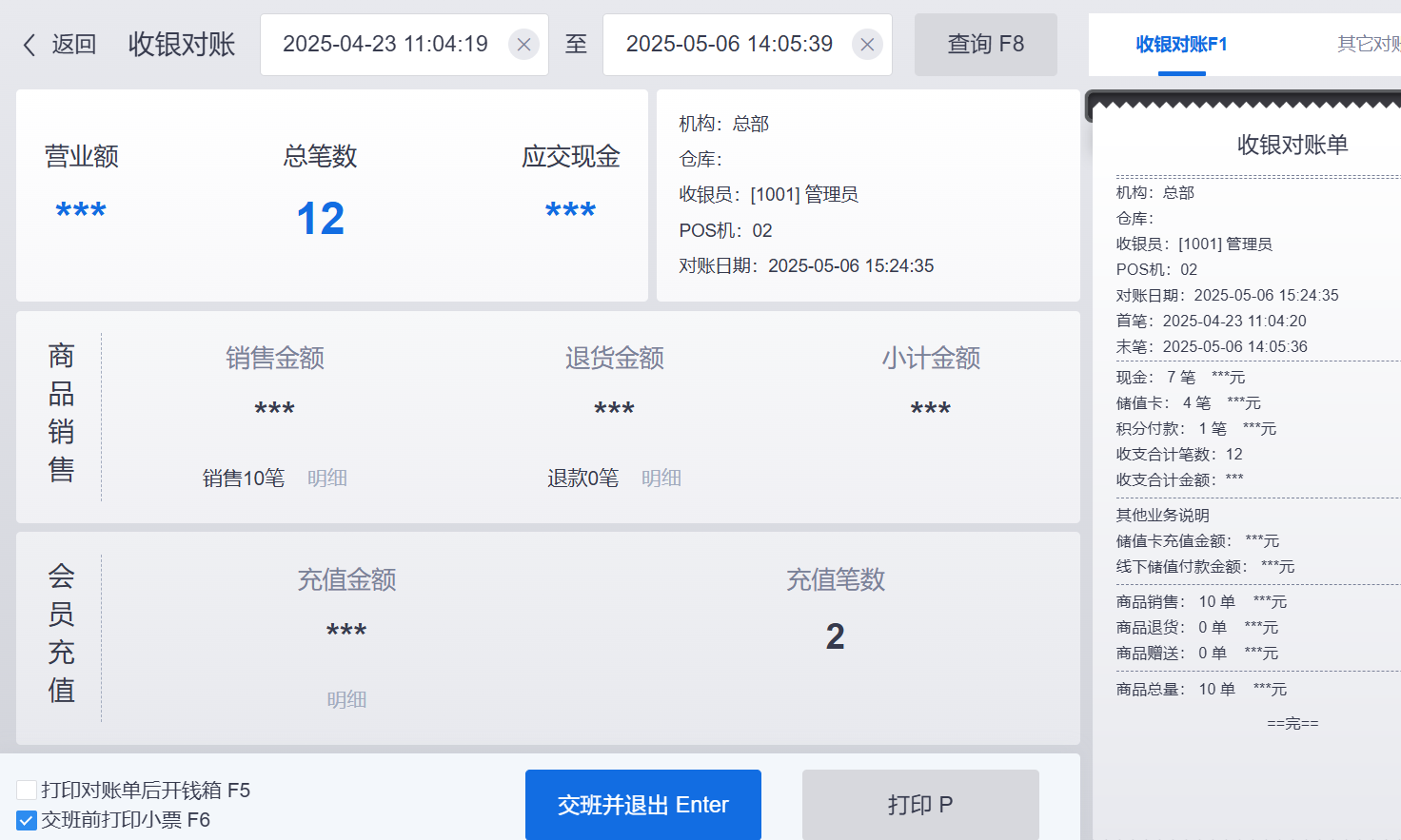Click receipt line 线下储值付款金额
This screenshot has height=840, width=1401.
tap(1206, 566)
